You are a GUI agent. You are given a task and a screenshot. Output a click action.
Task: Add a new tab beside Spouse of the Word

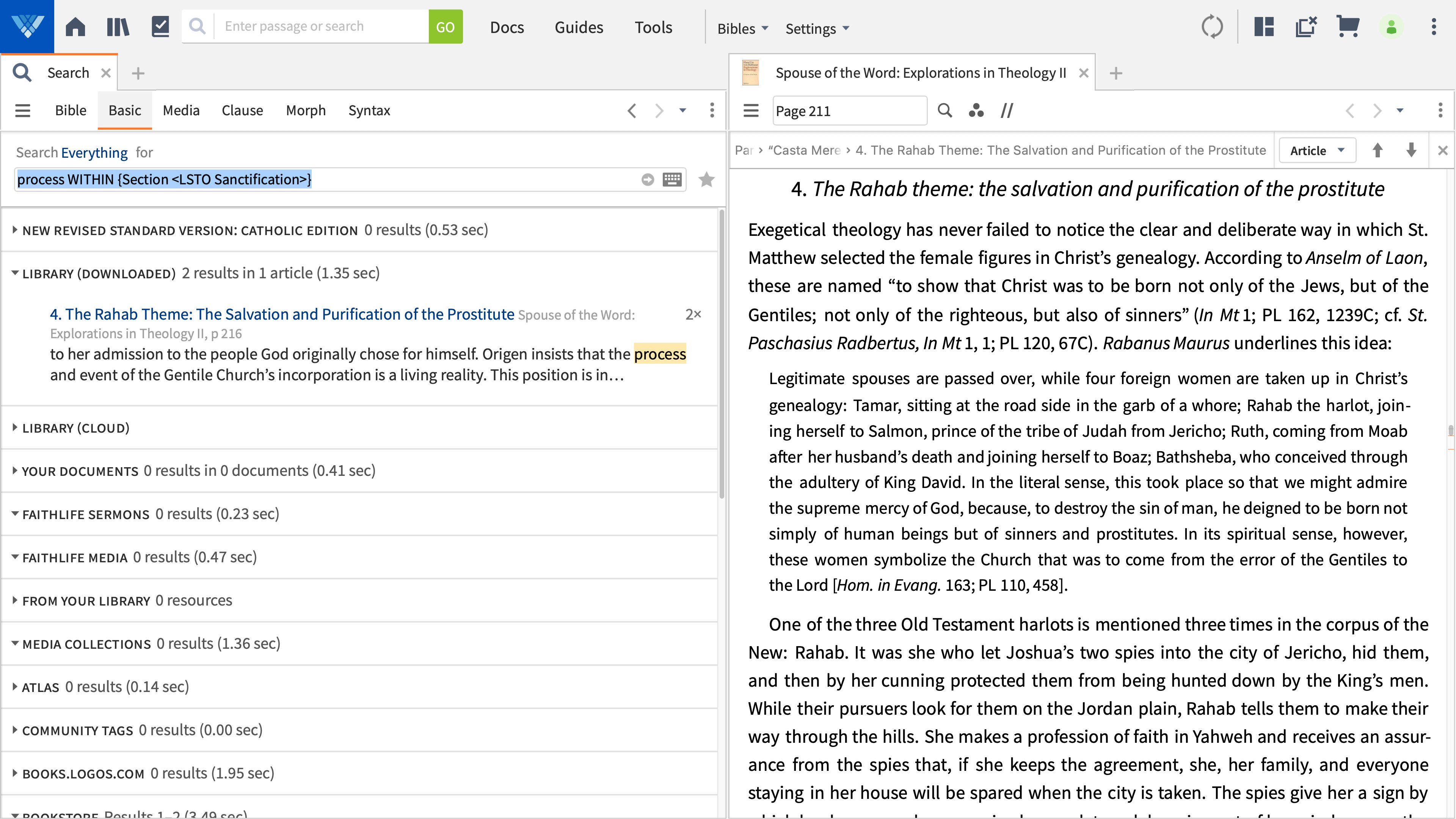point(1116,73)
